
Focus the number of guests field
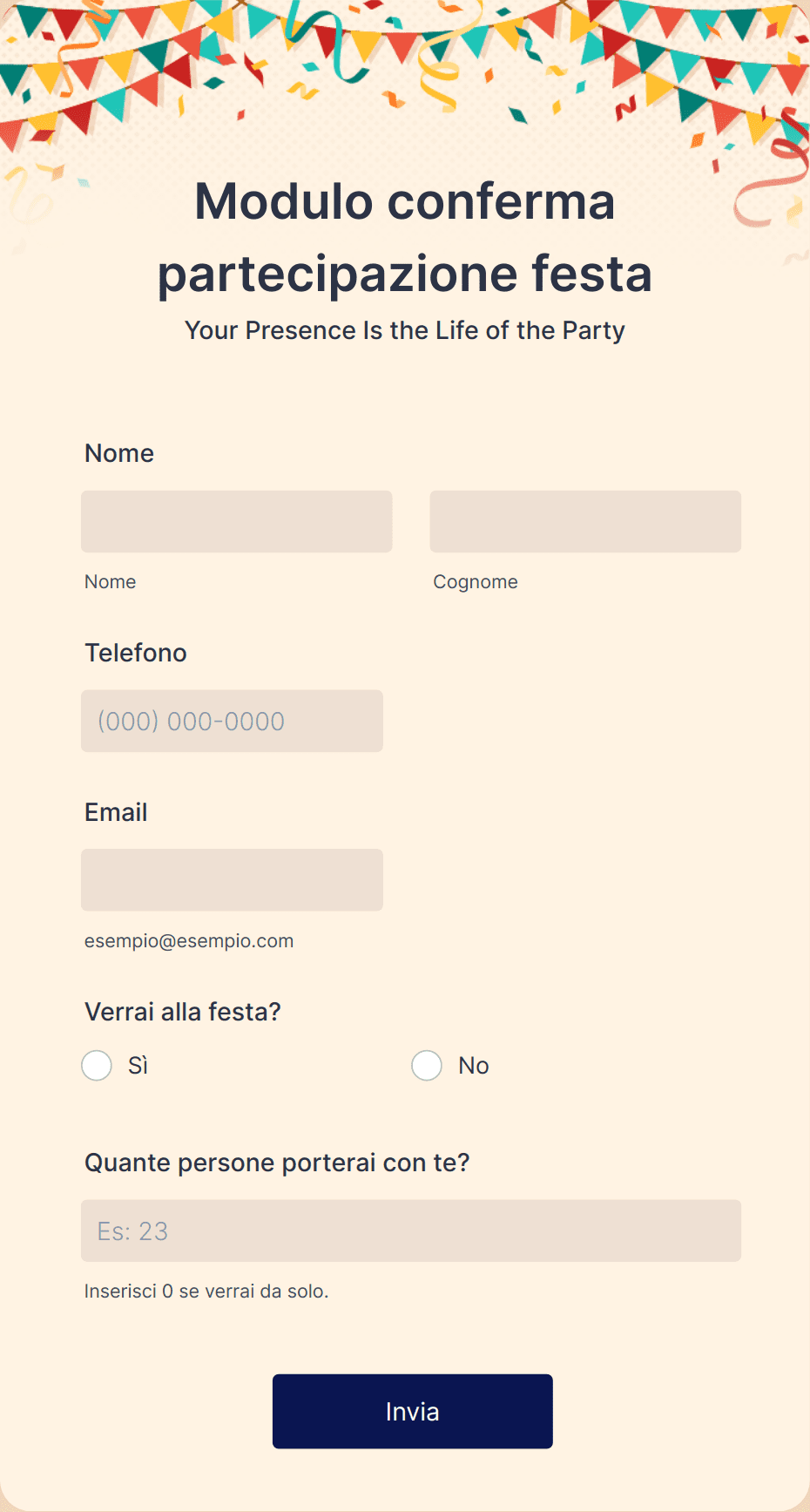point(410,1231)
